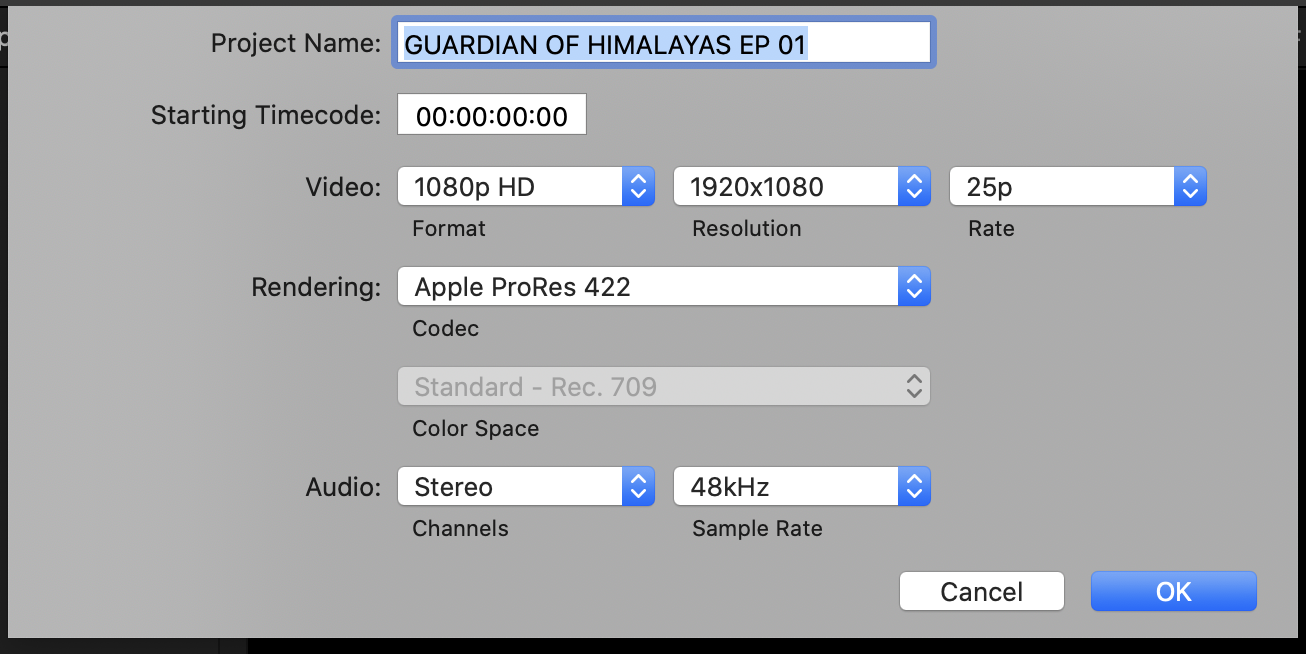The height and width of the screenshot is (654, 1306).
Task: Click the Color Space caption text
Action: click(x=475, y=429)
